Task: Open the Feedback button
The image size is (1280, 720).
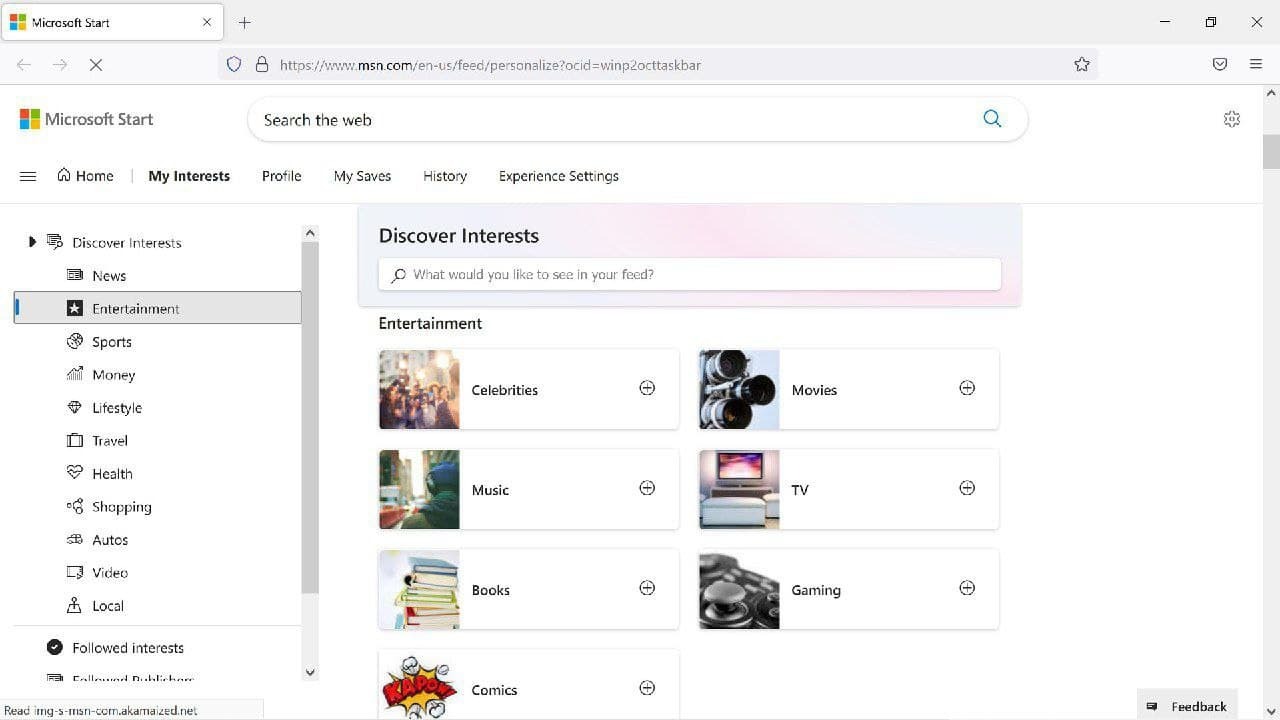Action: (x=1187, y=706)
